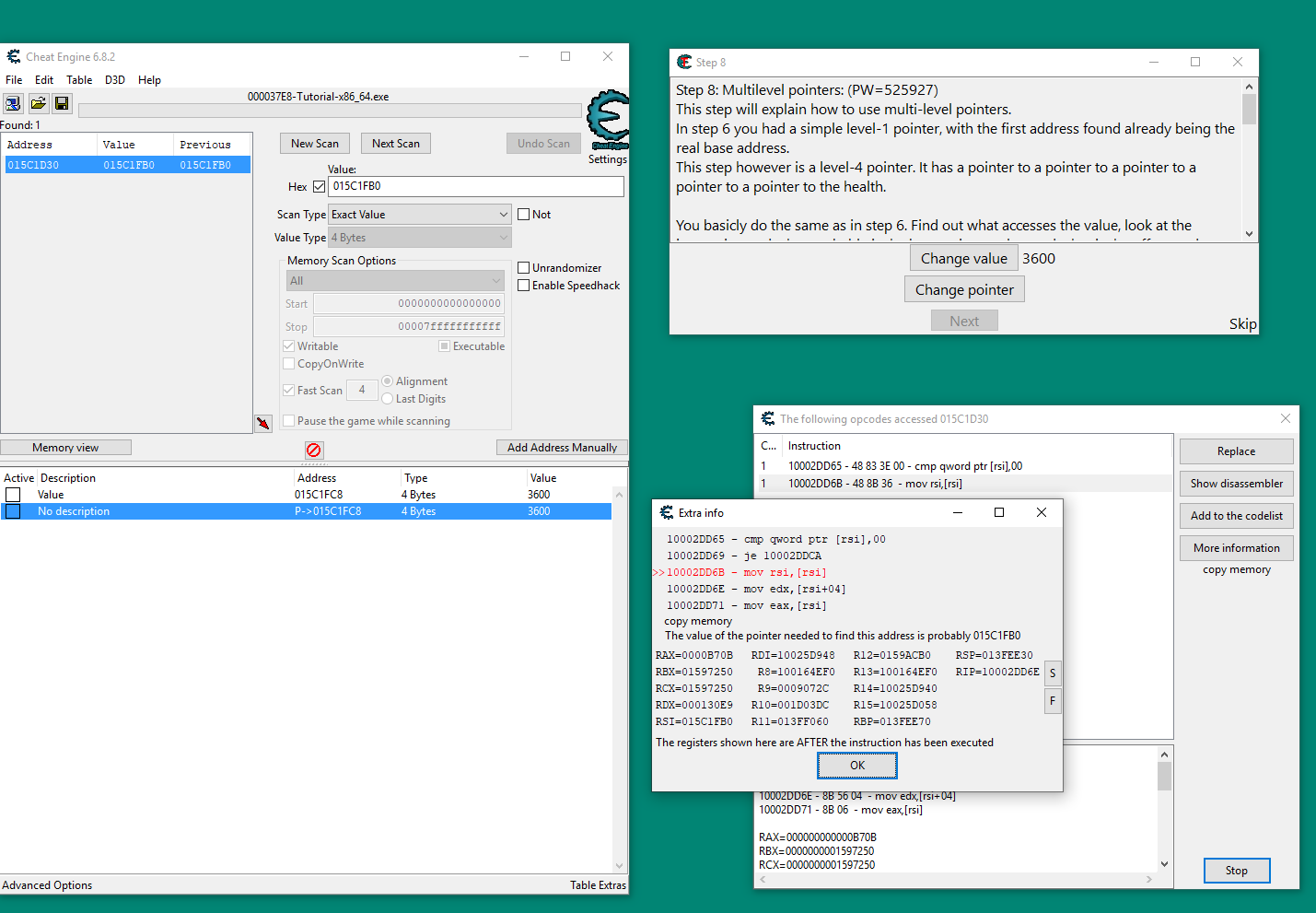Select the mov rsi,[rsi] opcode row

click(x=964, y=484)
